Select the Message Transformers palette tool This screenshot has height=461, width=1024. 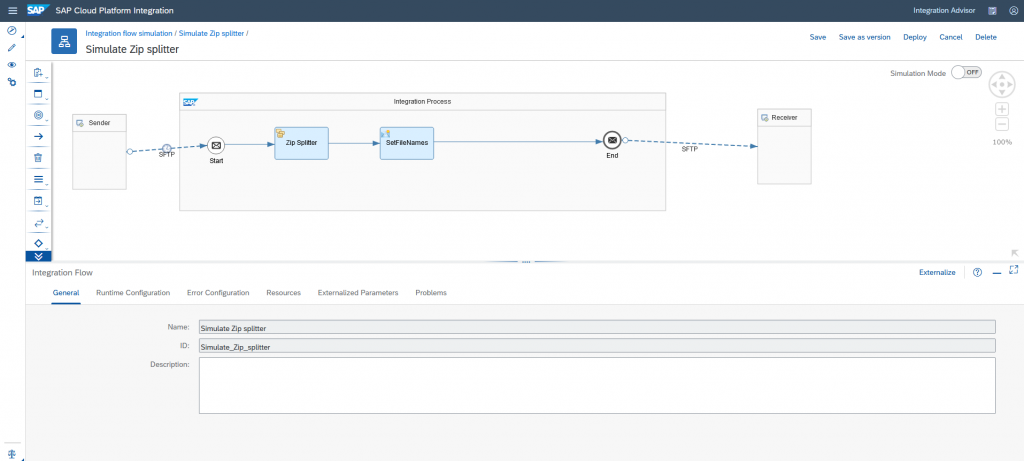[39, 179]
